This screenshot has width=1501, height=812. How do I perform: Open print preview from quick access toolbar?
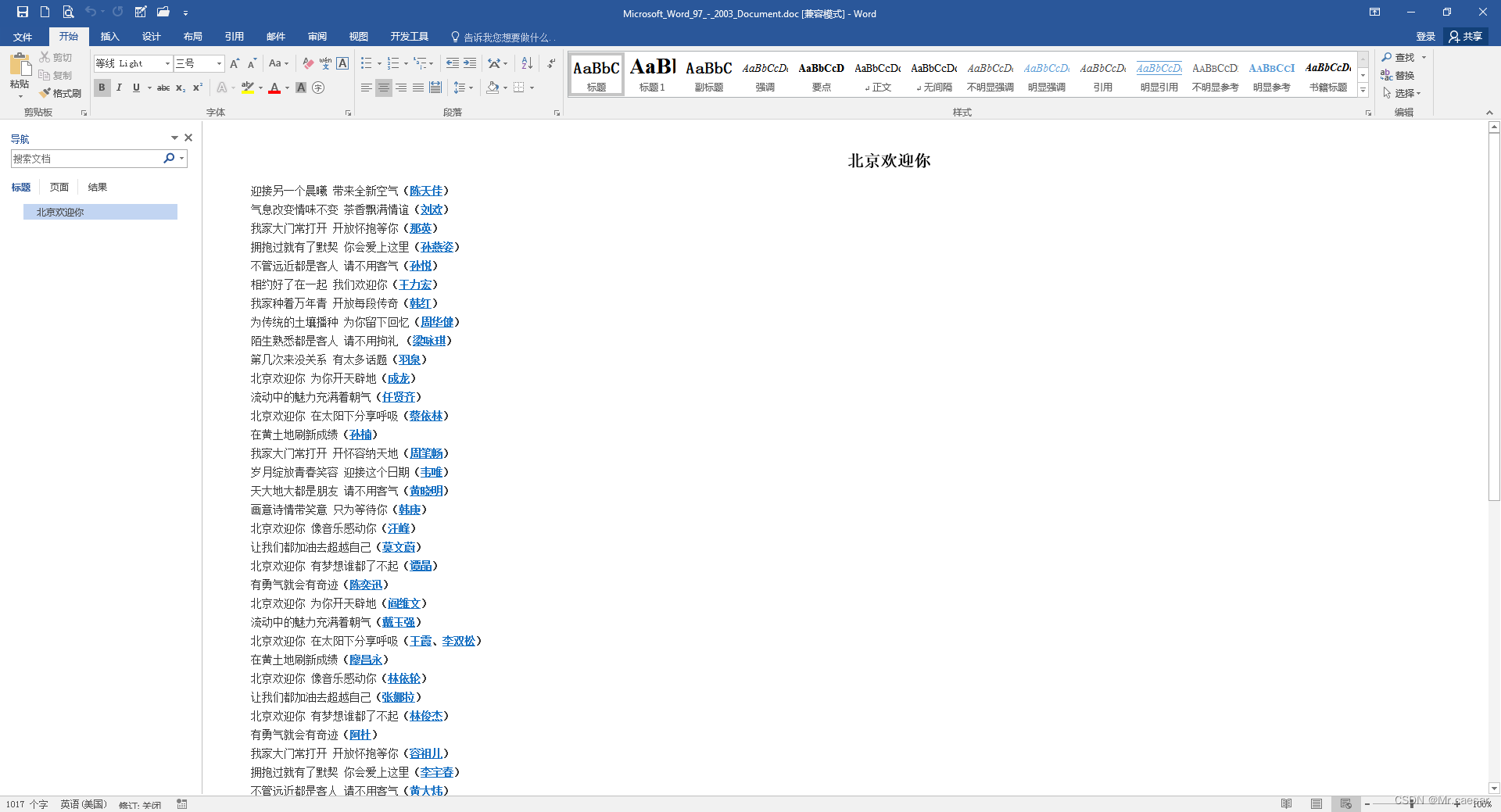coord(68,12)
